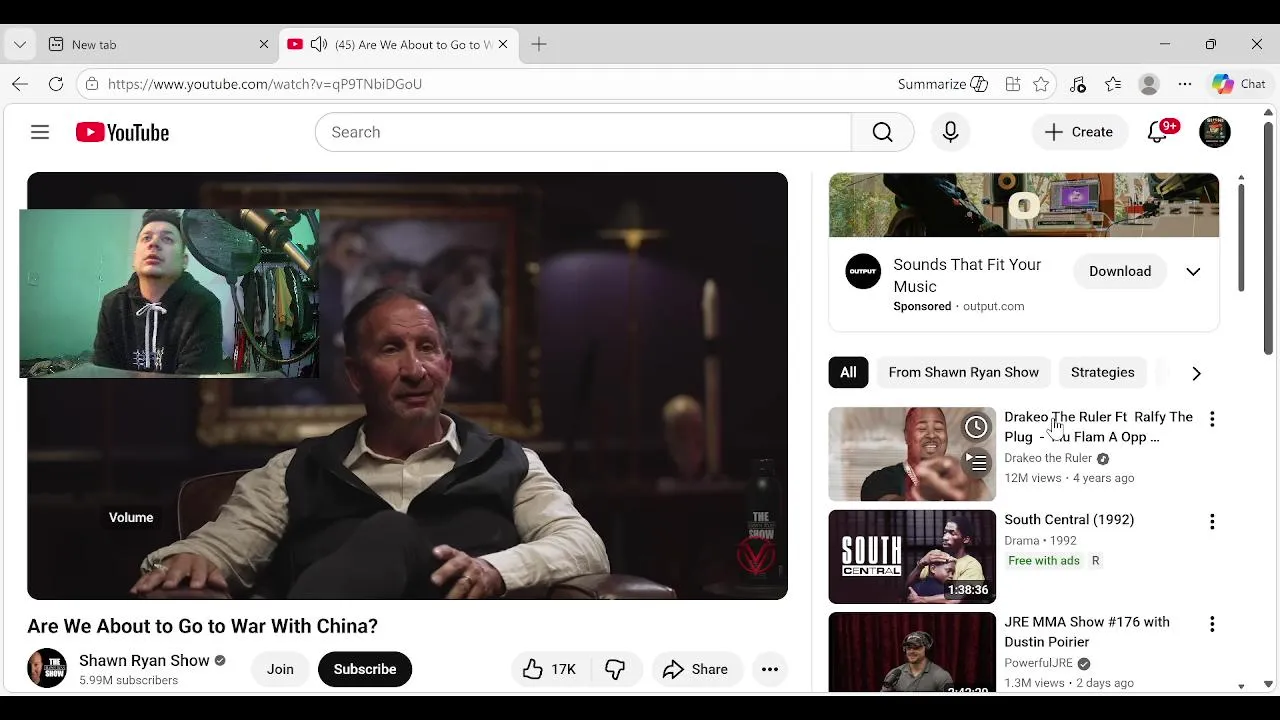
Task: Close the New tab tab
Action: click(x=264, y=44)
